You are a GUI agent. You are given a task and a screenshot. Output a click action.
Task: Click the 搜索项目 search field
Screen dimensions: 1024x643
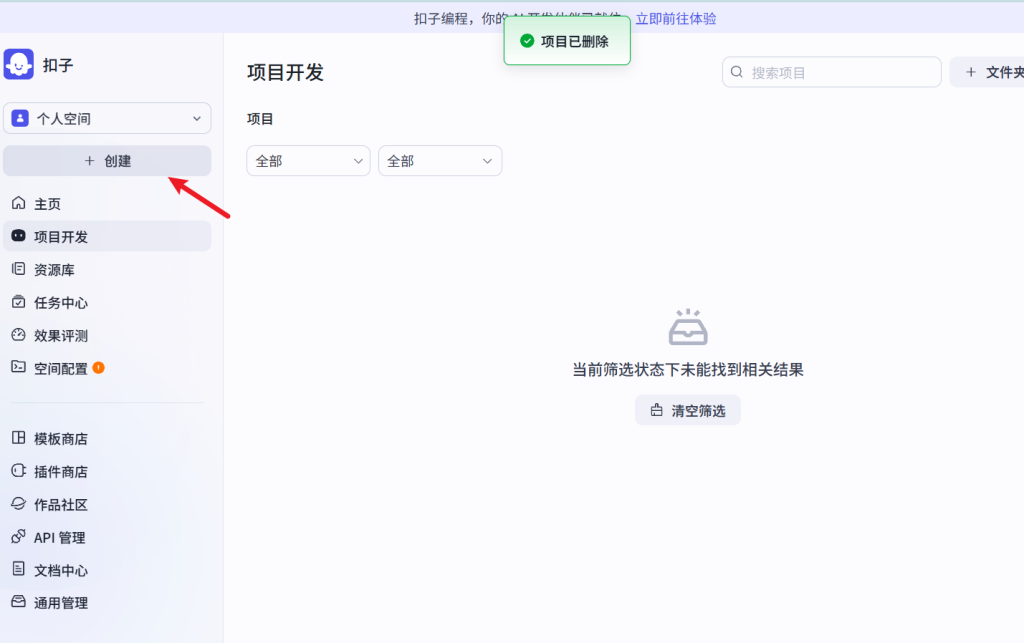[830, 71]
